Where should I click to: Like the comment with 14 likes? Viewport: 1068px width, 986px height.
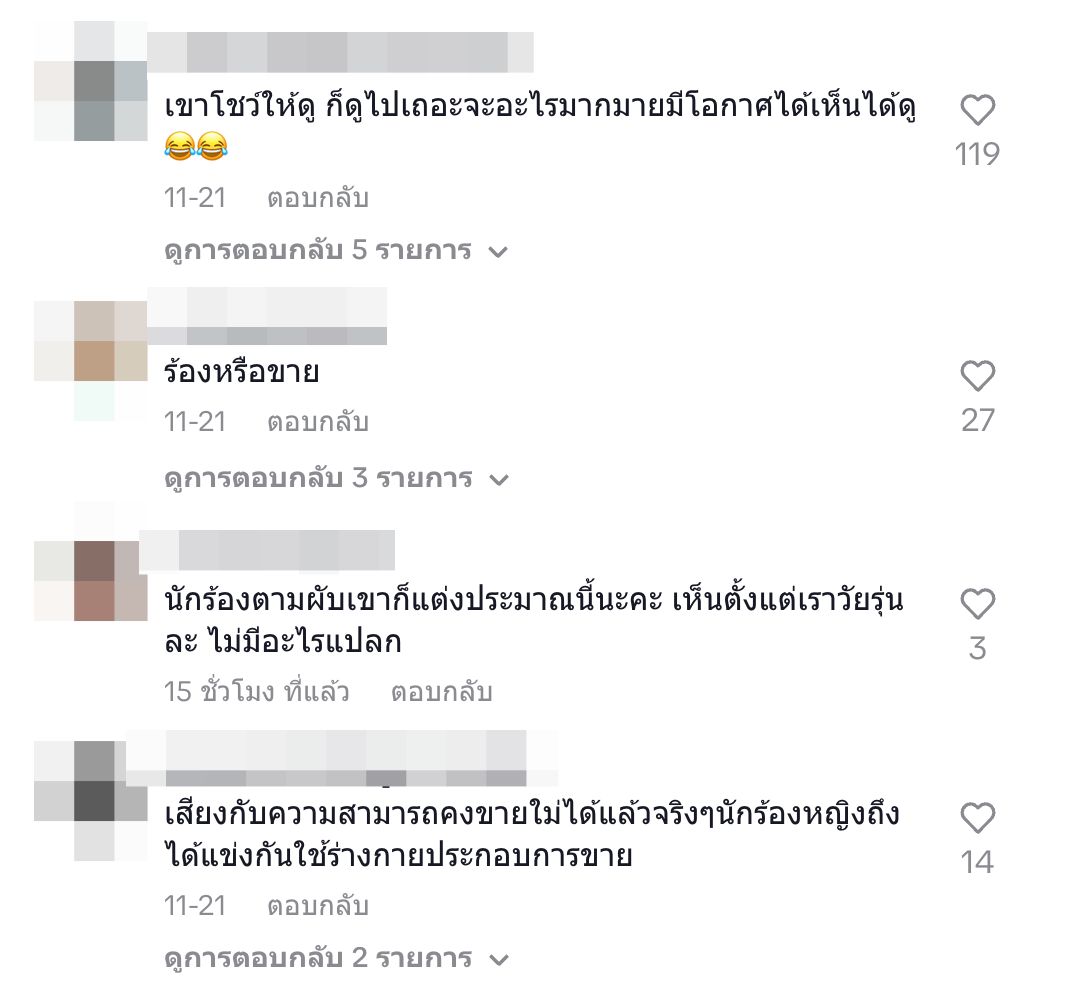(x=977, y=818)
